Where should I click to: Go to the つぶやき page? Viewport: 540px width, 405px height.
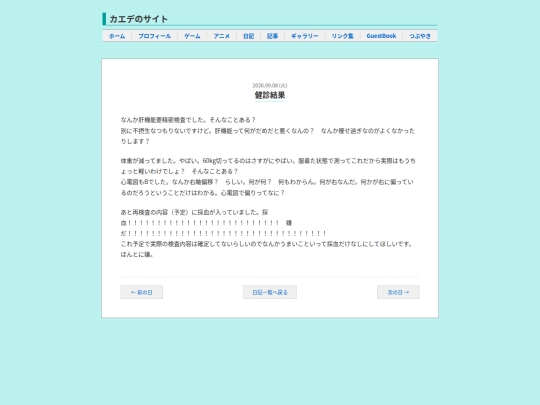(x=420, y=36)
